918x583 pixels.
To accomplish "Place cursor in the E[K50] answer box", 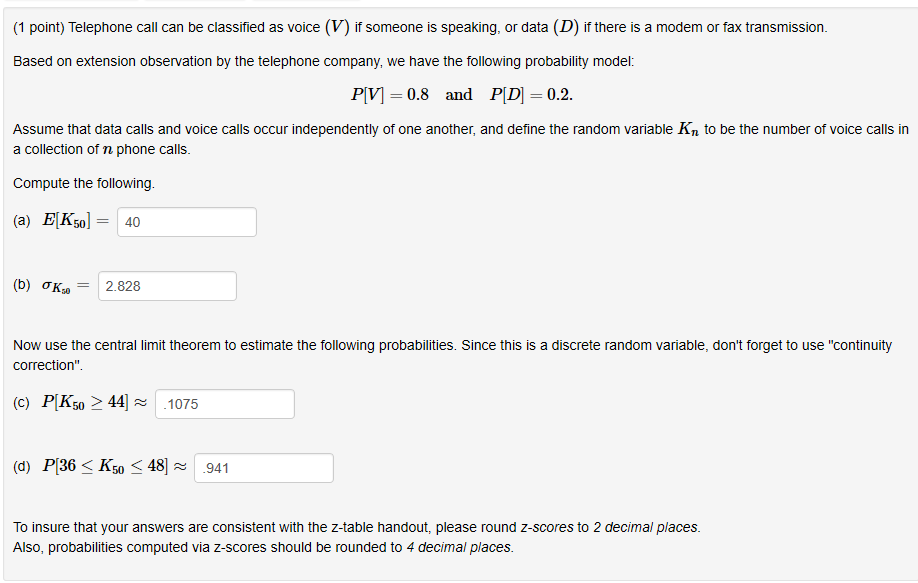I will [186, 221].
